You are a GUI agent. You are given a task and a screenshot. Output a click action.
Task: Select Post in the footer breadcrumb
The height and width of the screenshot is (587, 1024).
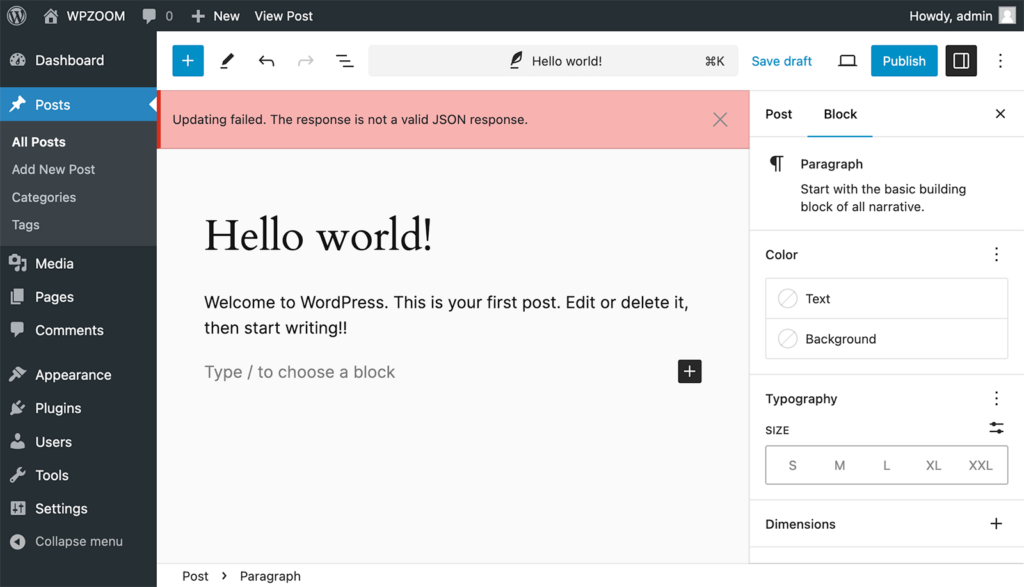point(195,576)
